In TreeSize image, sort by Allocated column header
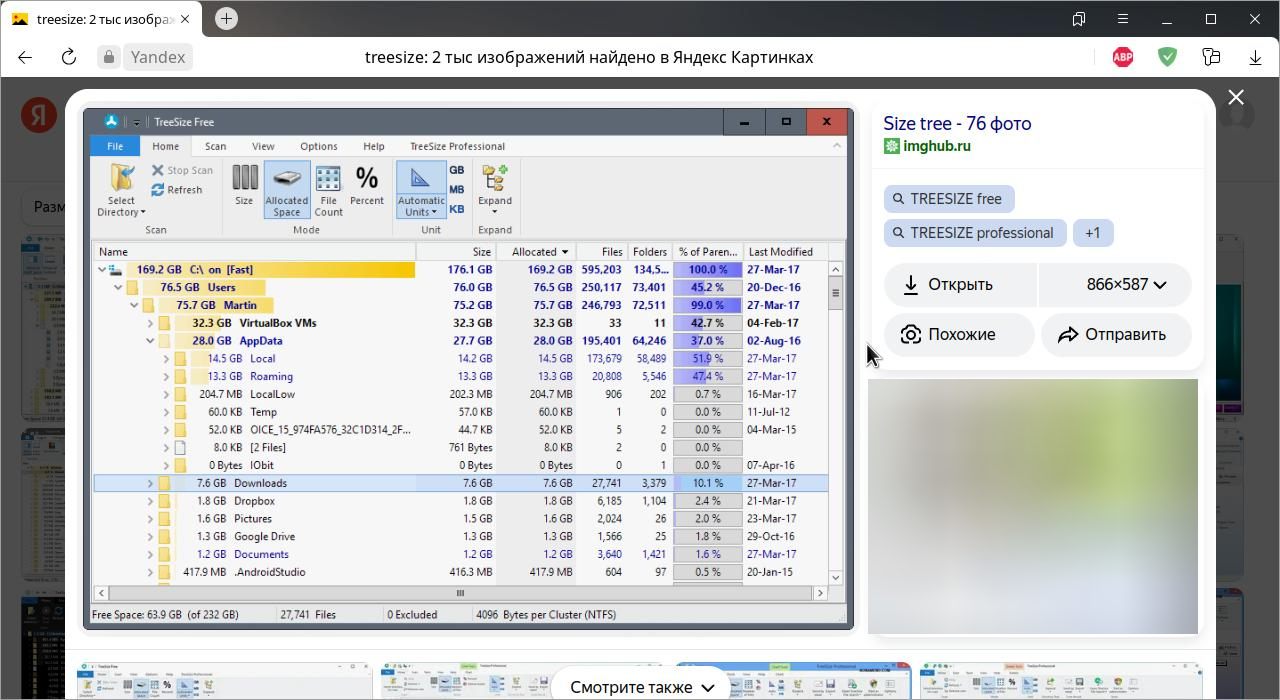 538,252
